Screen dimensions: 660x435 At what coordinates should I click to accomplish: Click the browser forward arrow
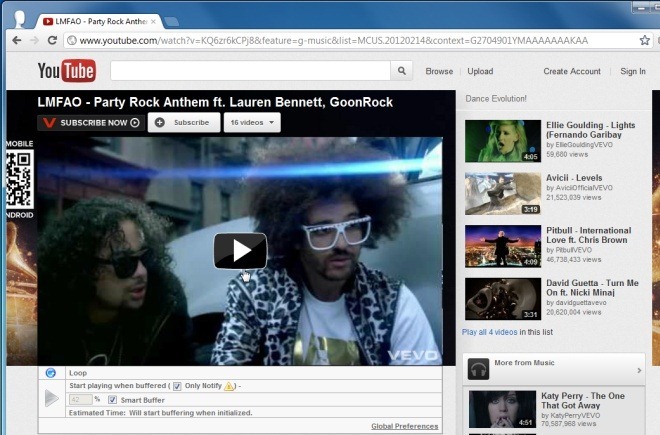[35, 40]
